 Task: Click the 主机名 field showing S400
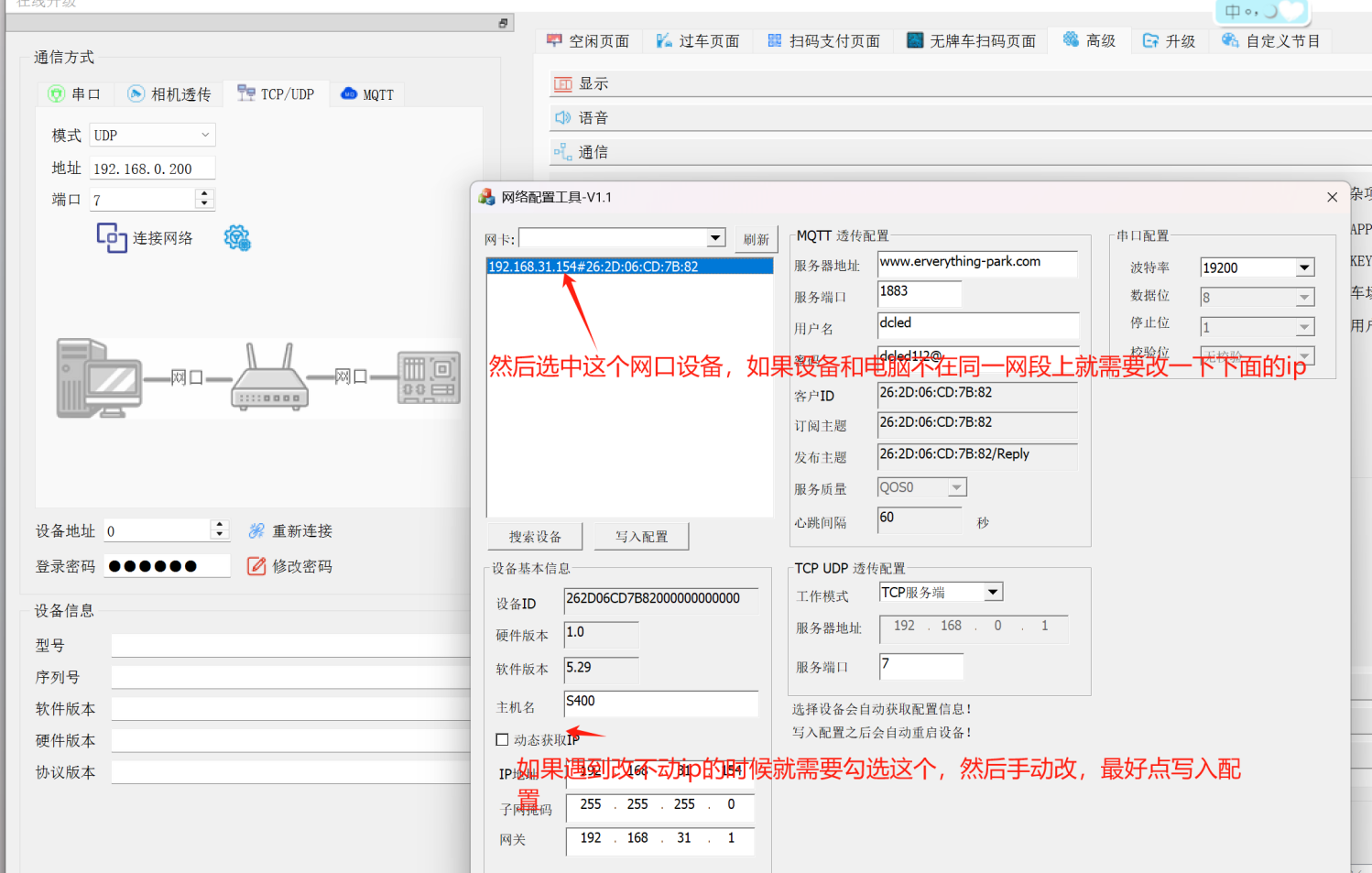pos(660,704)
